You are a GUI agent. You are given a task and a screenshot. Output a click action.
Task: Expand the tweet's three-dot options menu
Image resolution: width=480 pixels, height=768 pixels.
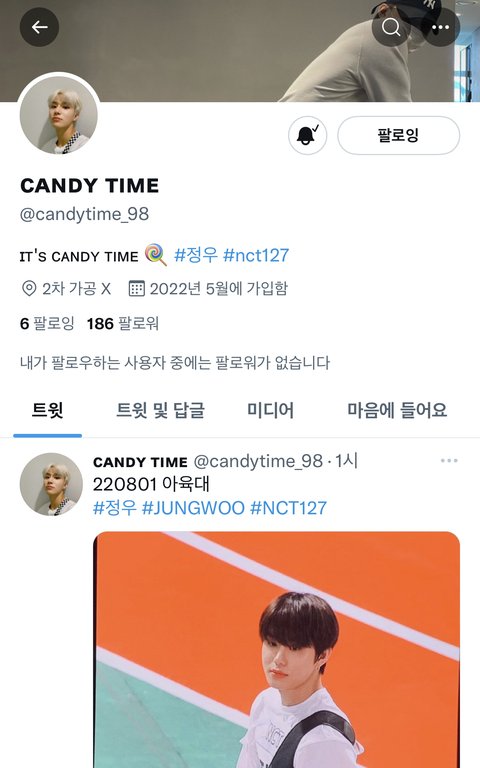pos(449,460)
